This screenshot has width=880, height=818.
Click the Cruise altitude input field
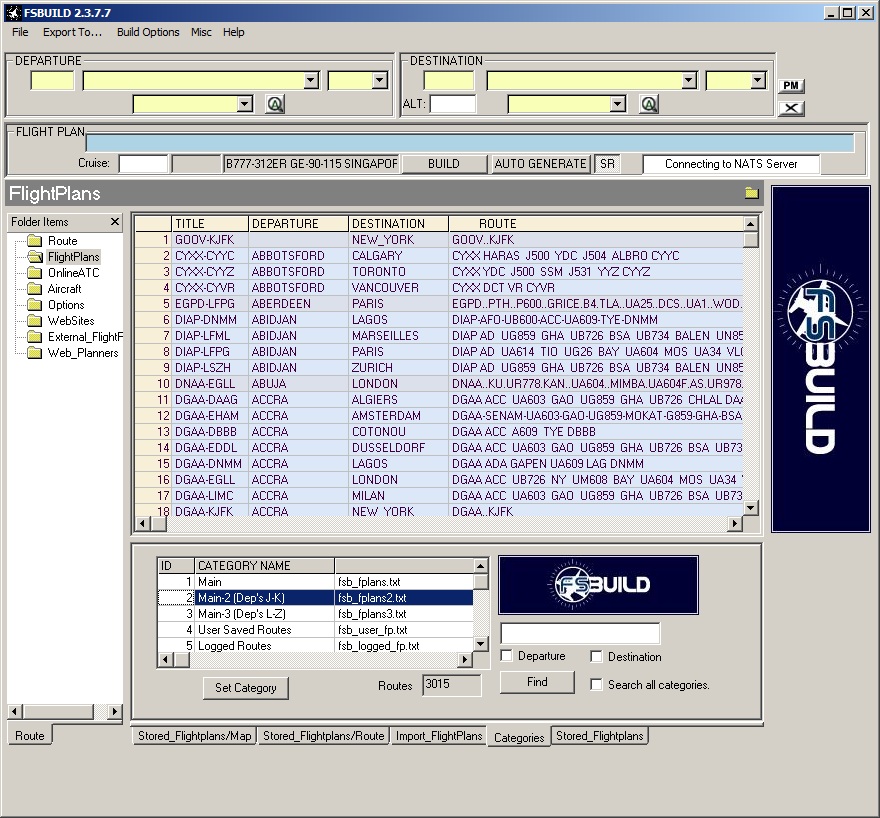pos(144,164)
